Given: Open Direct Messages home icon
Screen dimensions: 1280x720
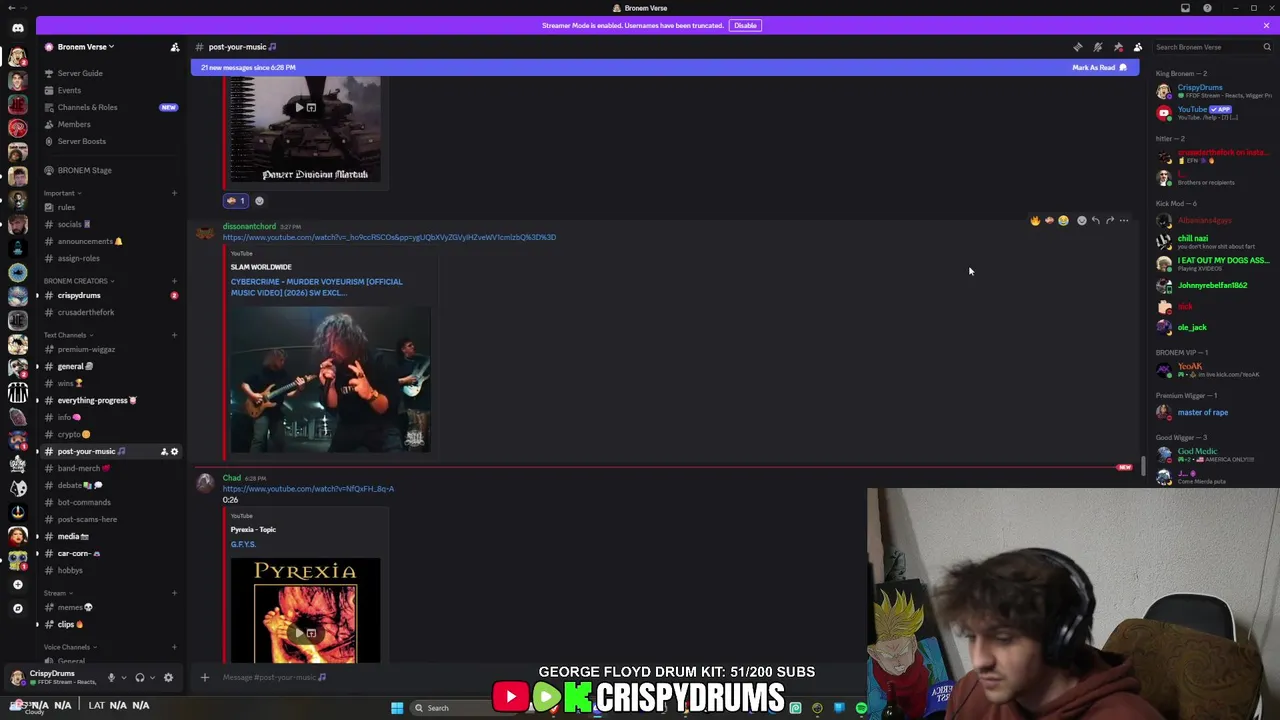Looking at the screenshot, I should [x=17, y=28].
